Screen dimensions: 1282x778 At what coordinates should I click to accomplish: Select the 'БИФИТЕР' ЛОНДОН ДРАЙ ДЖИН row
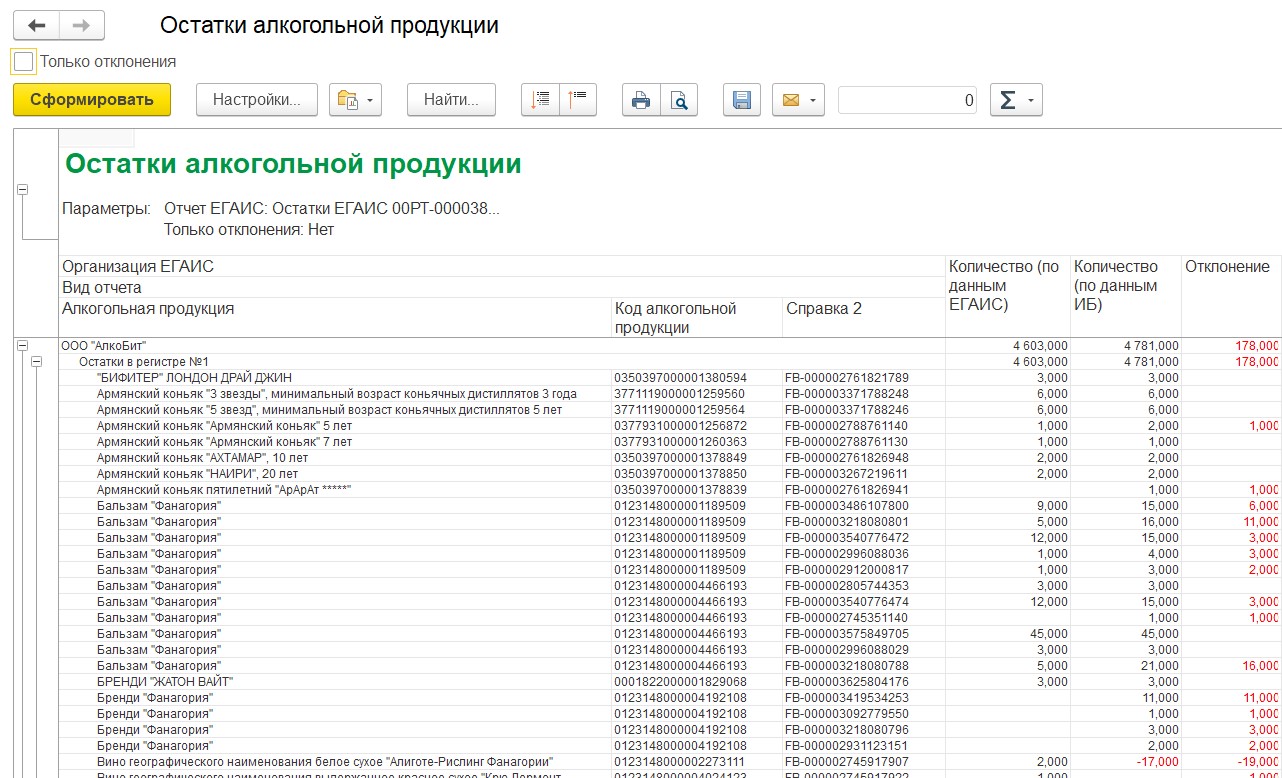tap(195, 378)
